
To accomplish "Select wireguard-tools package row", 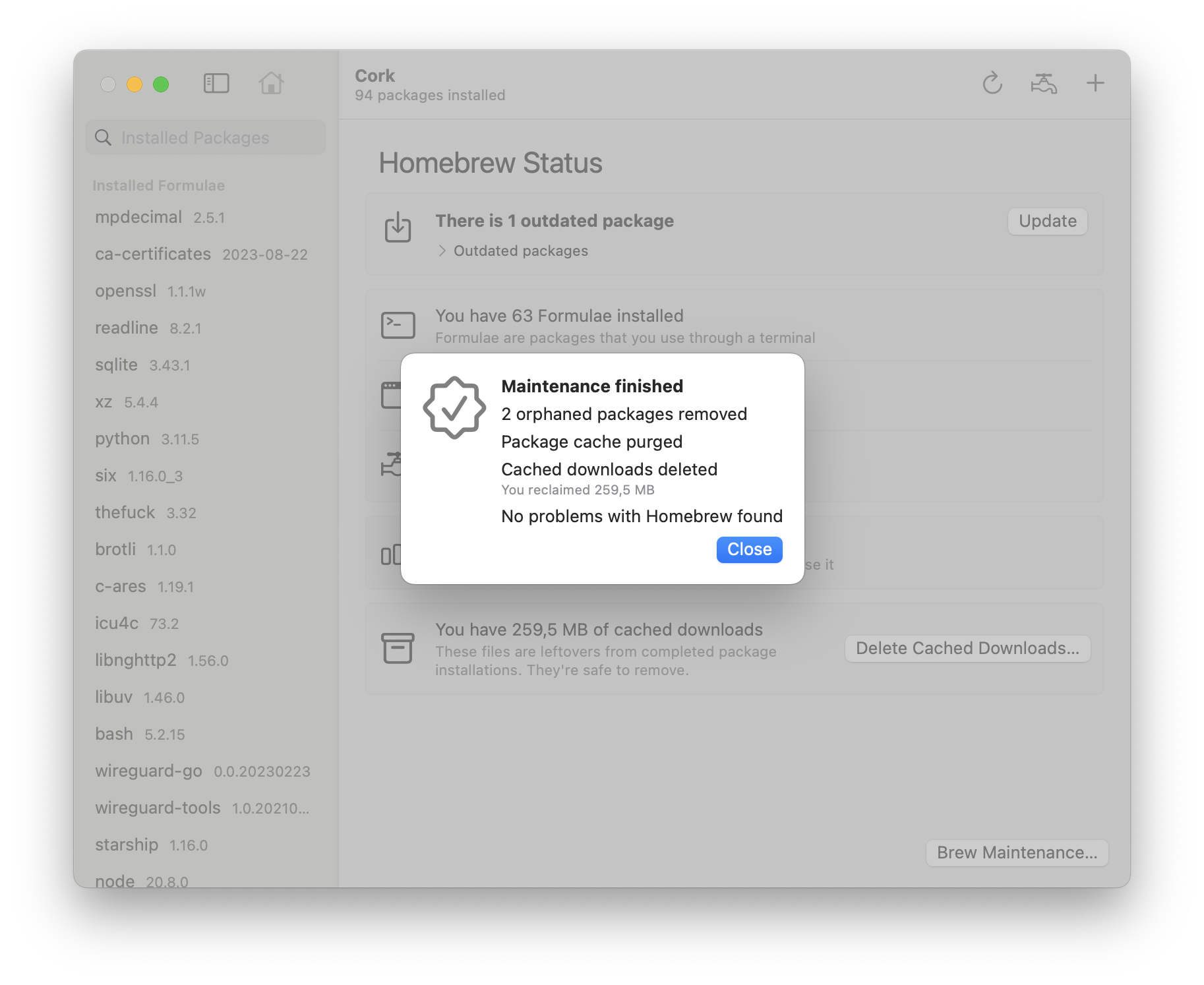I will [206, 808].
